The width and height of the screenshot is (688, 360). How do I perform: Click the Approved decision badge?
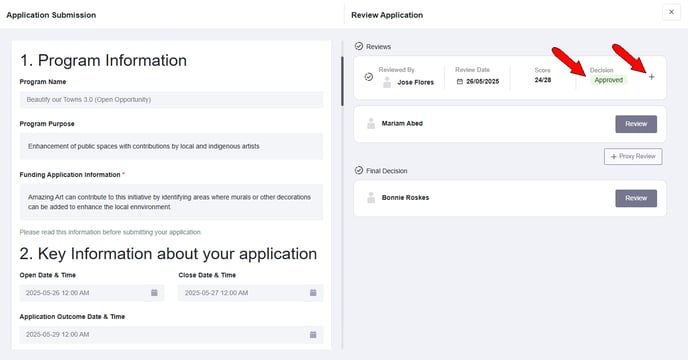tap(608, 80)
